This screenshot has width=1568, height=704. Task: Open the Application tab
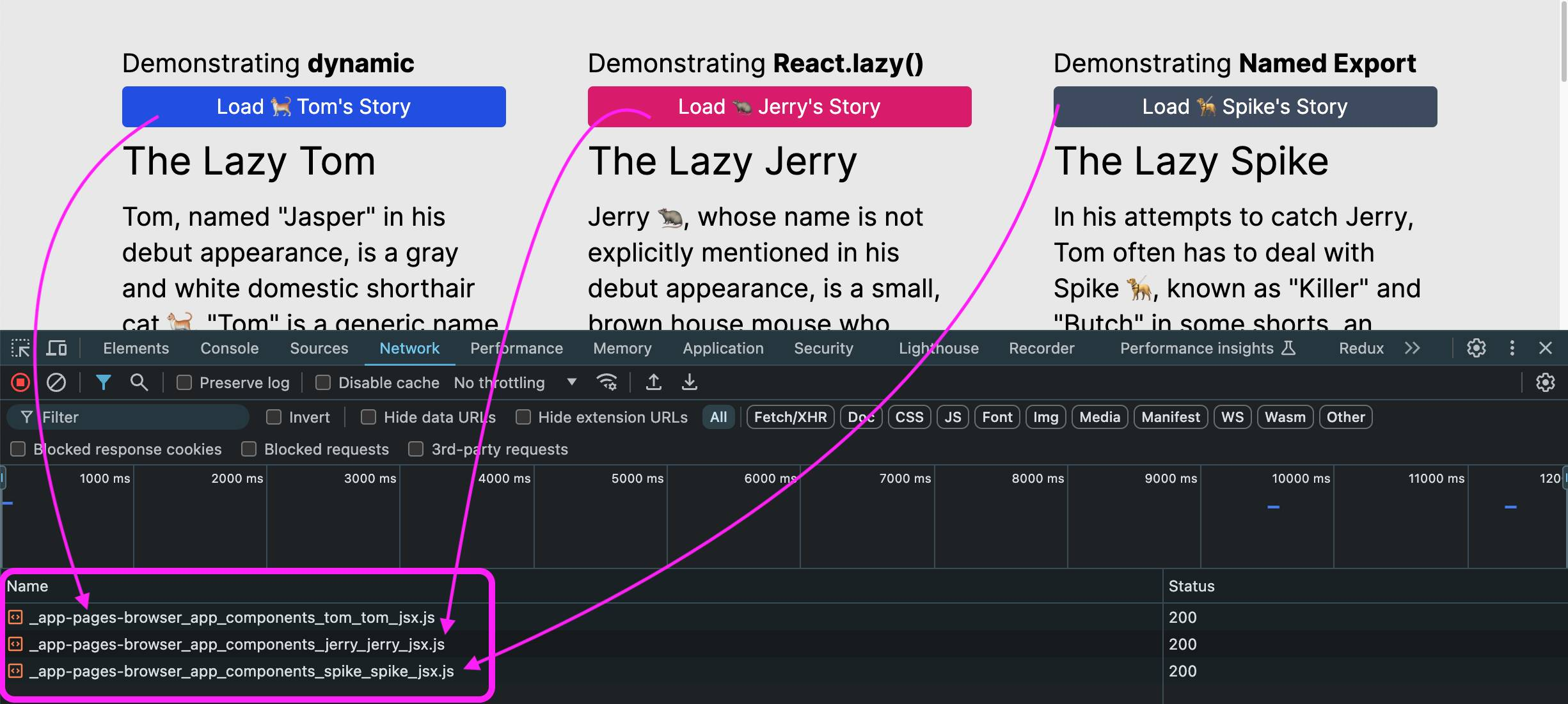click(723, 348)
